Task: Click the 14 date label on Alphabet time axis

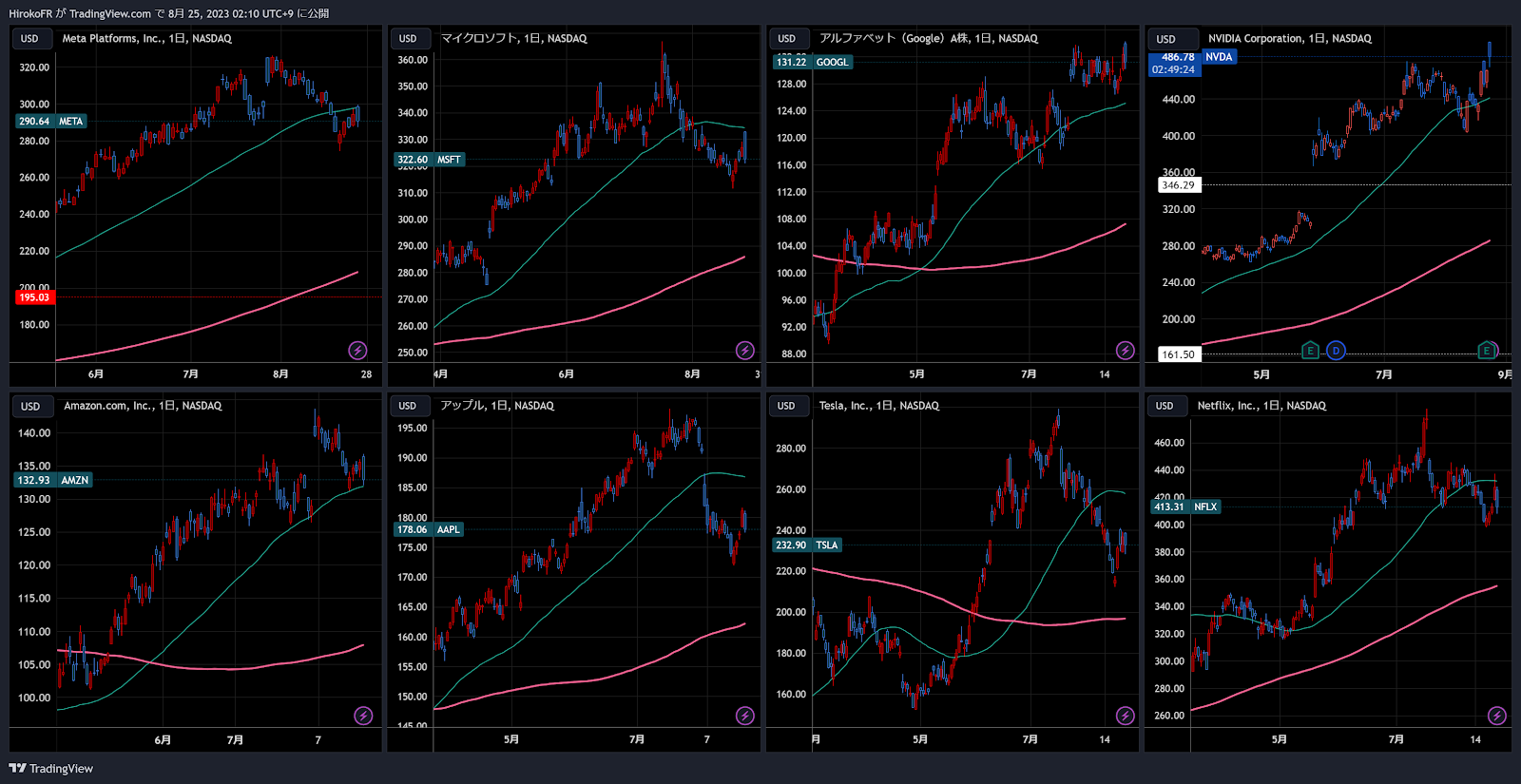Action: point(1105,374)
